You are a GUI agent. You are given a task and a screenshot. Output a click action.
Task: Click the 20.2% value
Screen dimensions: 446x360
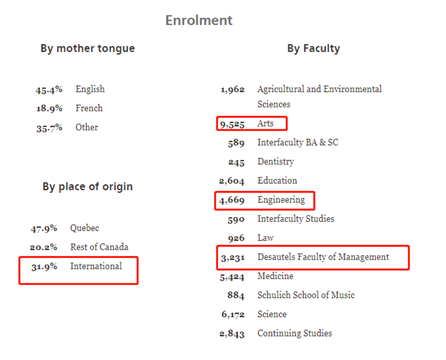click(x=43, y=247)
